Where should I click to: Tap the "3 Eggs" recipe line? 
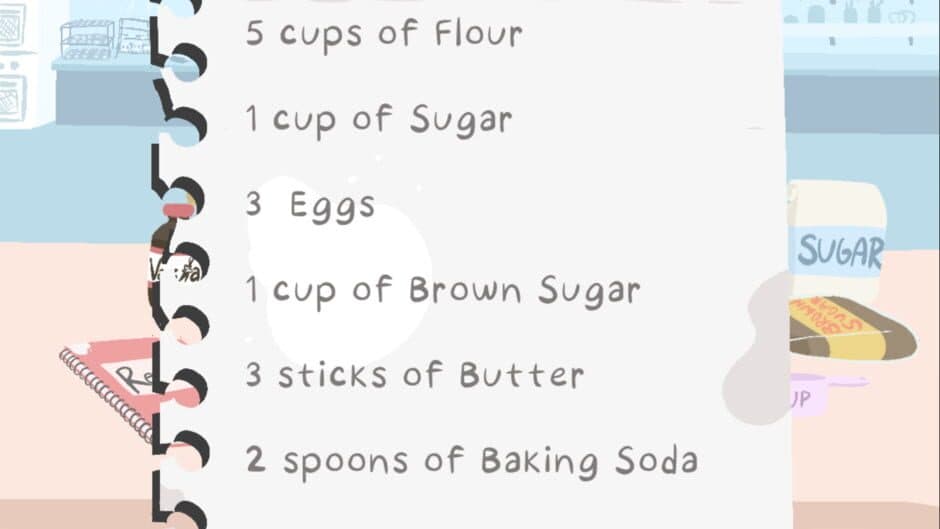(x=311, y=205)
